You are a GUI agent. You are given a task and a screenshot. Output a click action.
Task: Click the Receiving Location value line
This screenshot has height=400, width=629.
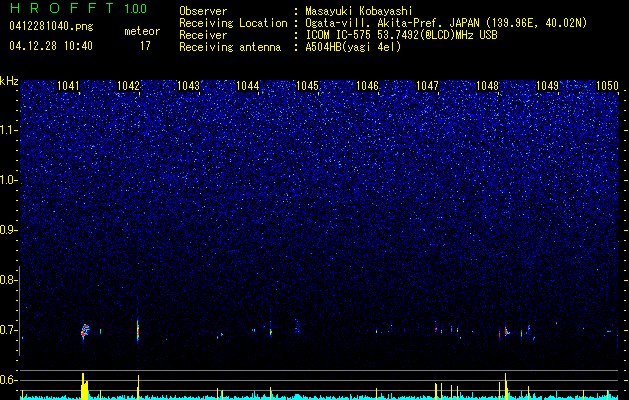(x=446, y=23)
